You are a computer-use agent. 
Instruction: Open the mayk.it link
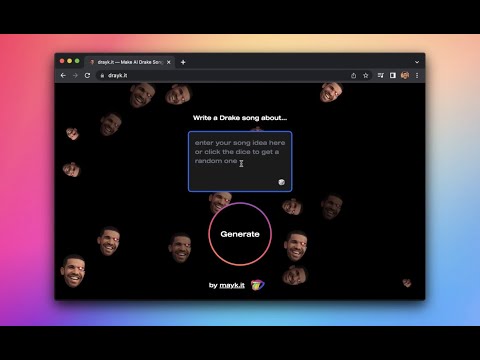click(x=232, y=285)
